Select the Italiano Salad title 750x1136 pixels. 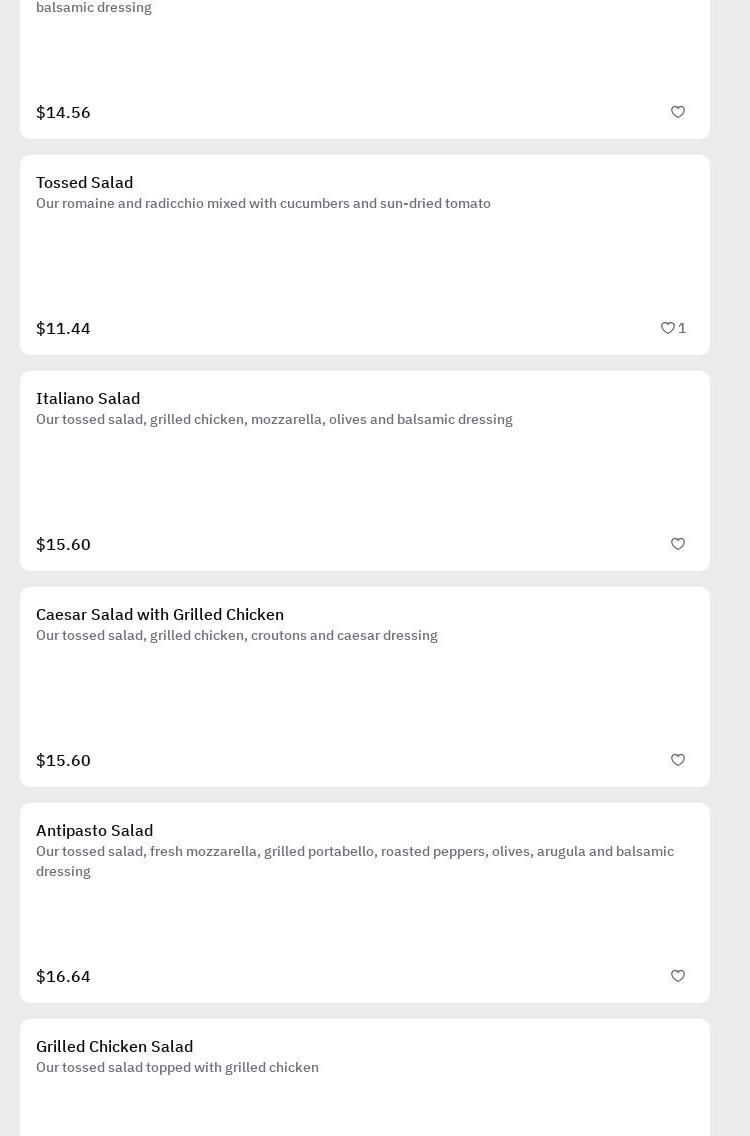pyautogui.click(x=88, y=399)
